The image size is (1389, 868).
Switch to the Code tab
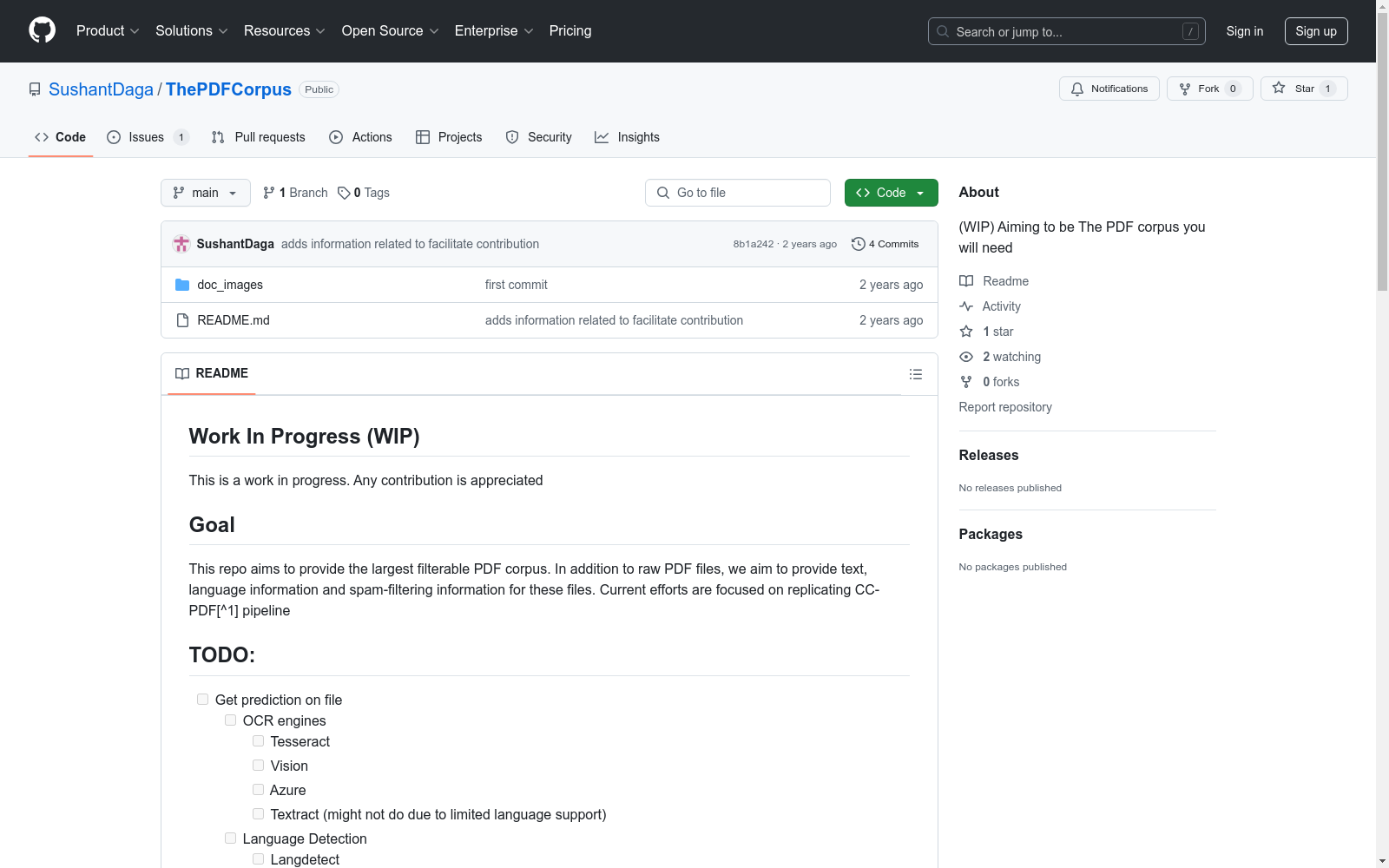click(x=61, y=137)
